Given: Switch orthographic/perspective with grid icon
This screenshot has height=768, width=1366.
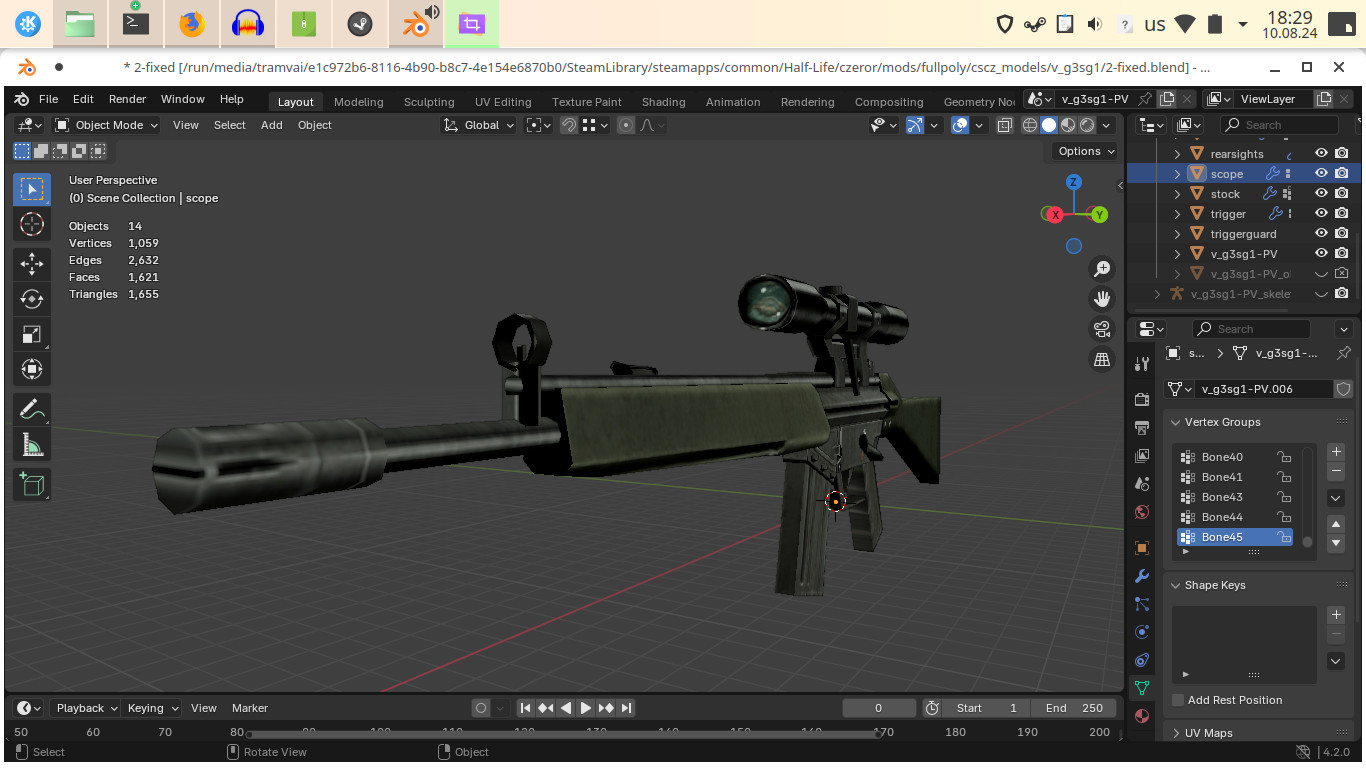Looking at the screenshot, I should click(1102, 359).
